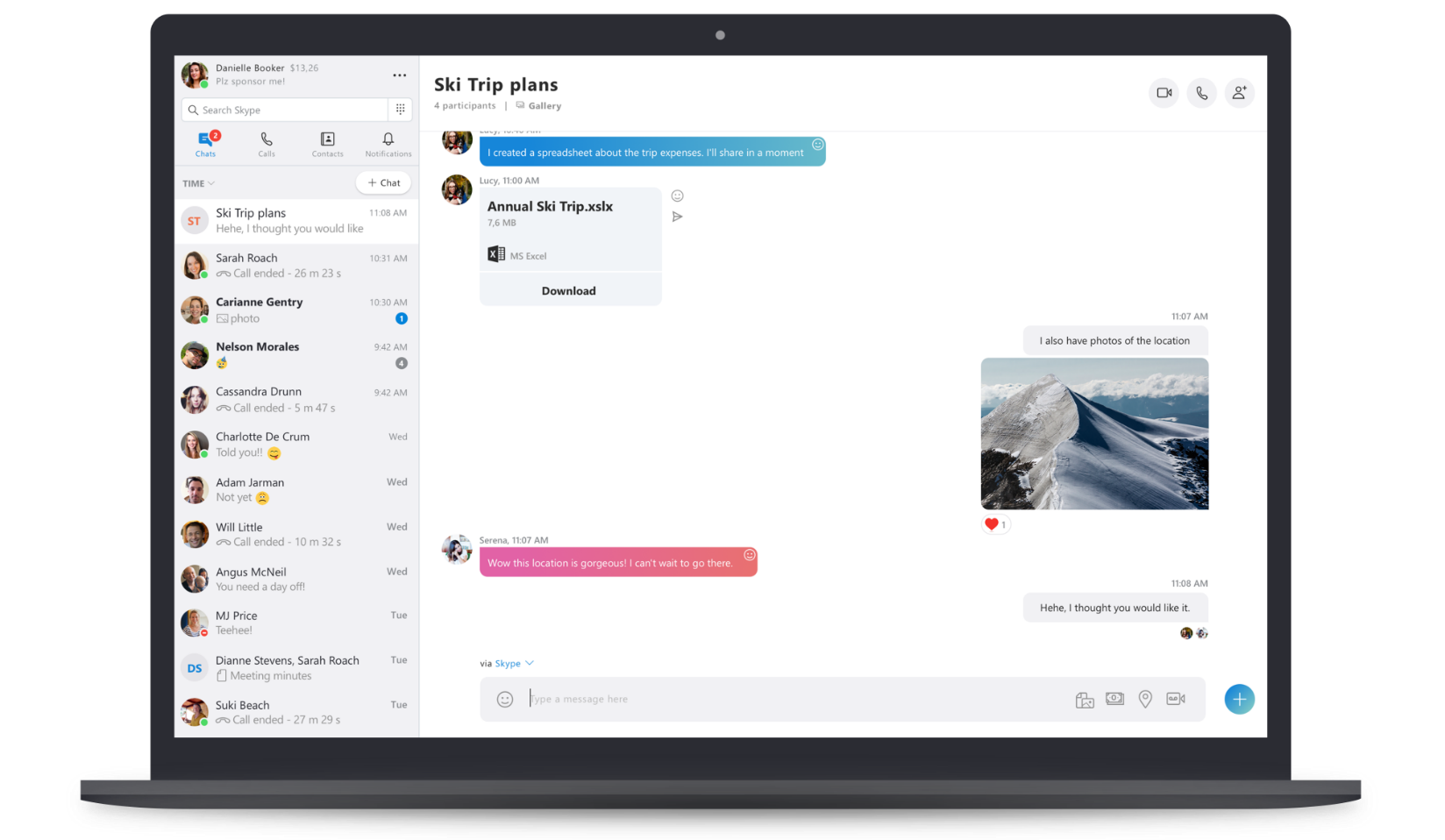Open the more options menu under Danielle Booker
Screen dimensions: 1445x840
(400, 75)
